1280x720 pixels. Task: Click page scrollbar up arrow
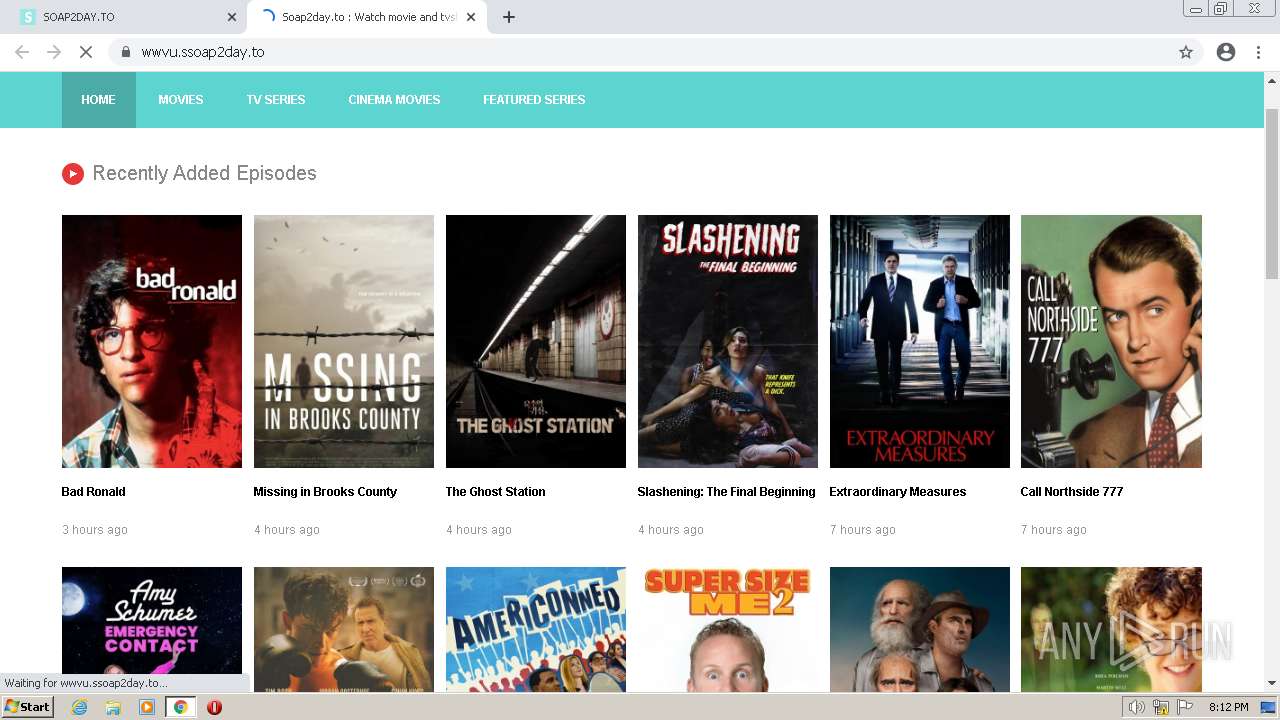click(1272, 79)
